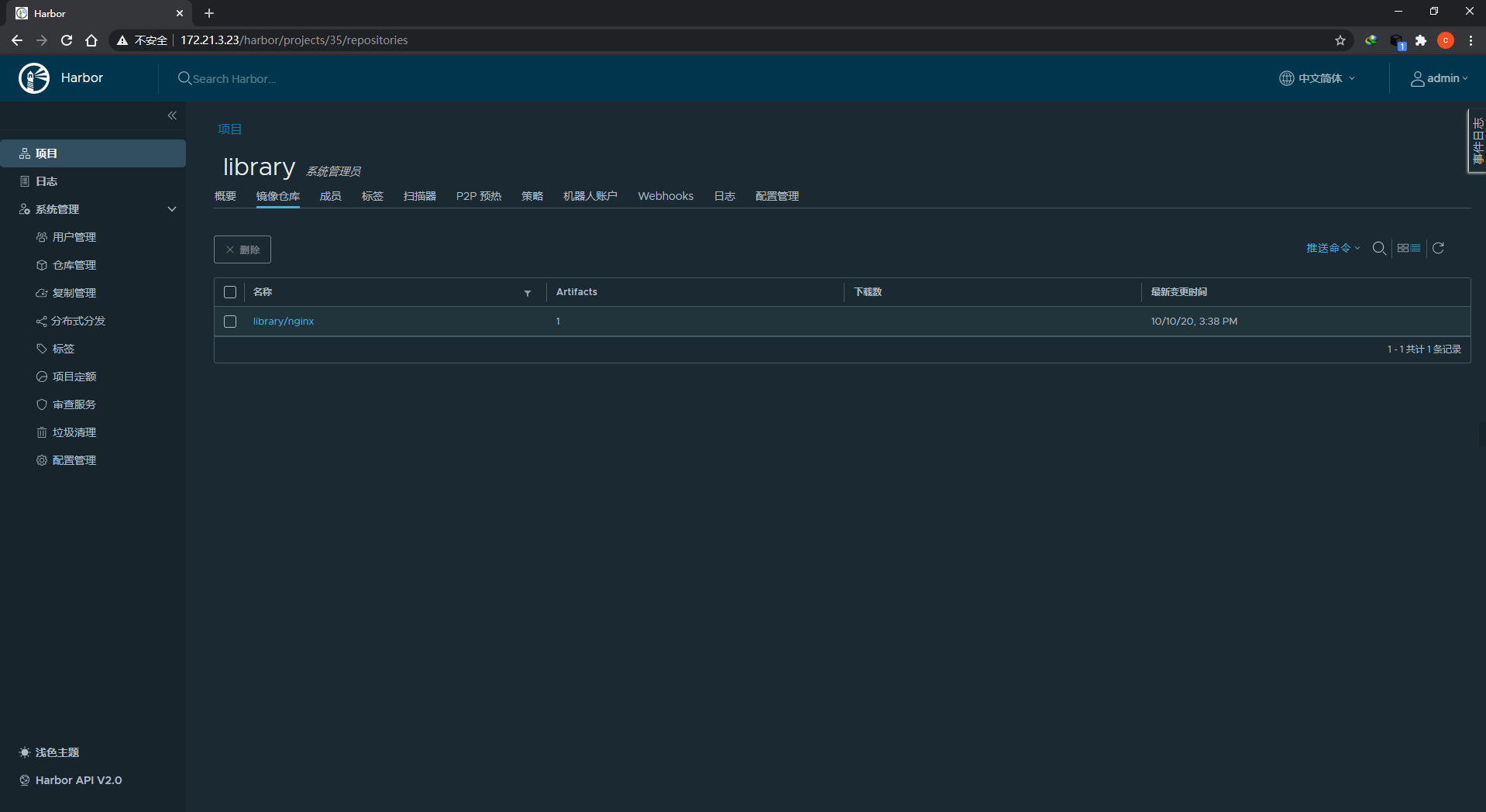The width and height of the screenshot is (1486, 812).
Task: Refresh the repository list
Action: pyautogui.click(x=1439, y=248)
